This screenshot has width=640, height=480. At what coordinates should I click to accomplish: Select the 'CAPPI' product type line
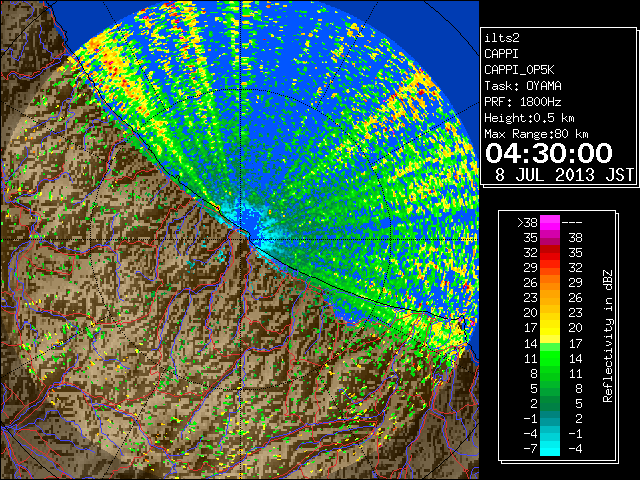coord(501,54)
